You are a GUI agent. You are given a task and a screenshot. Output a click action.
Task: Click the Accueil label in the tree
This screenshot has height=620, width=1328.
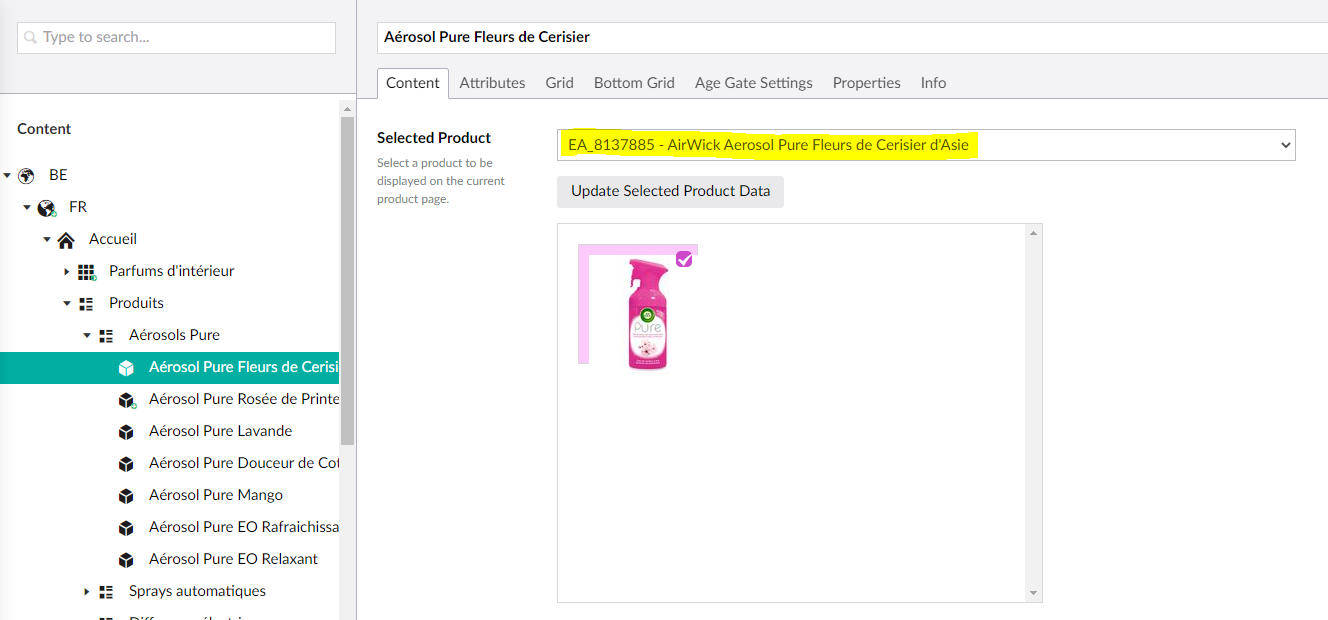click(113, 239)
